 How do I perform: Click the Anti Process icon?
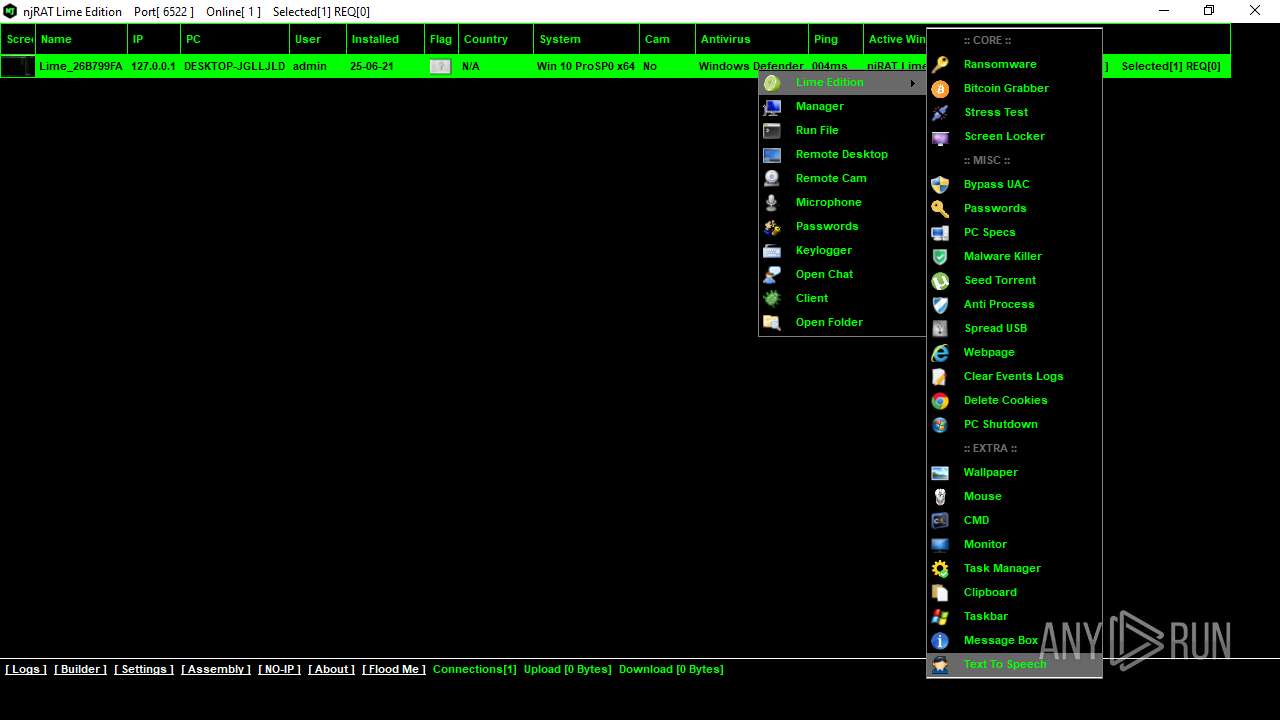(x=940, y=304)
